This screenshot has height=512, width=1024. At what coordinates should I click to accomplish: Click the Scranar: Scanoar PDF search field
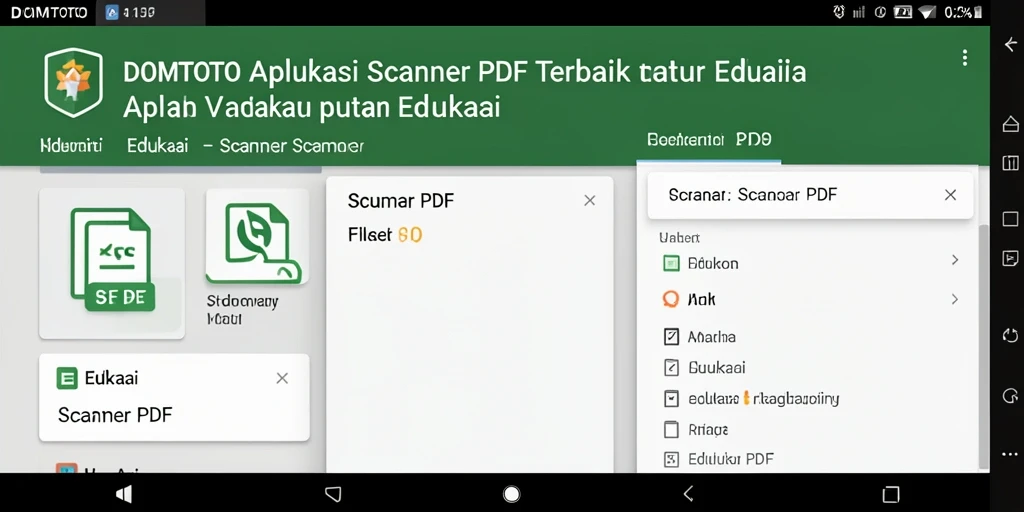tap(810, 195)
